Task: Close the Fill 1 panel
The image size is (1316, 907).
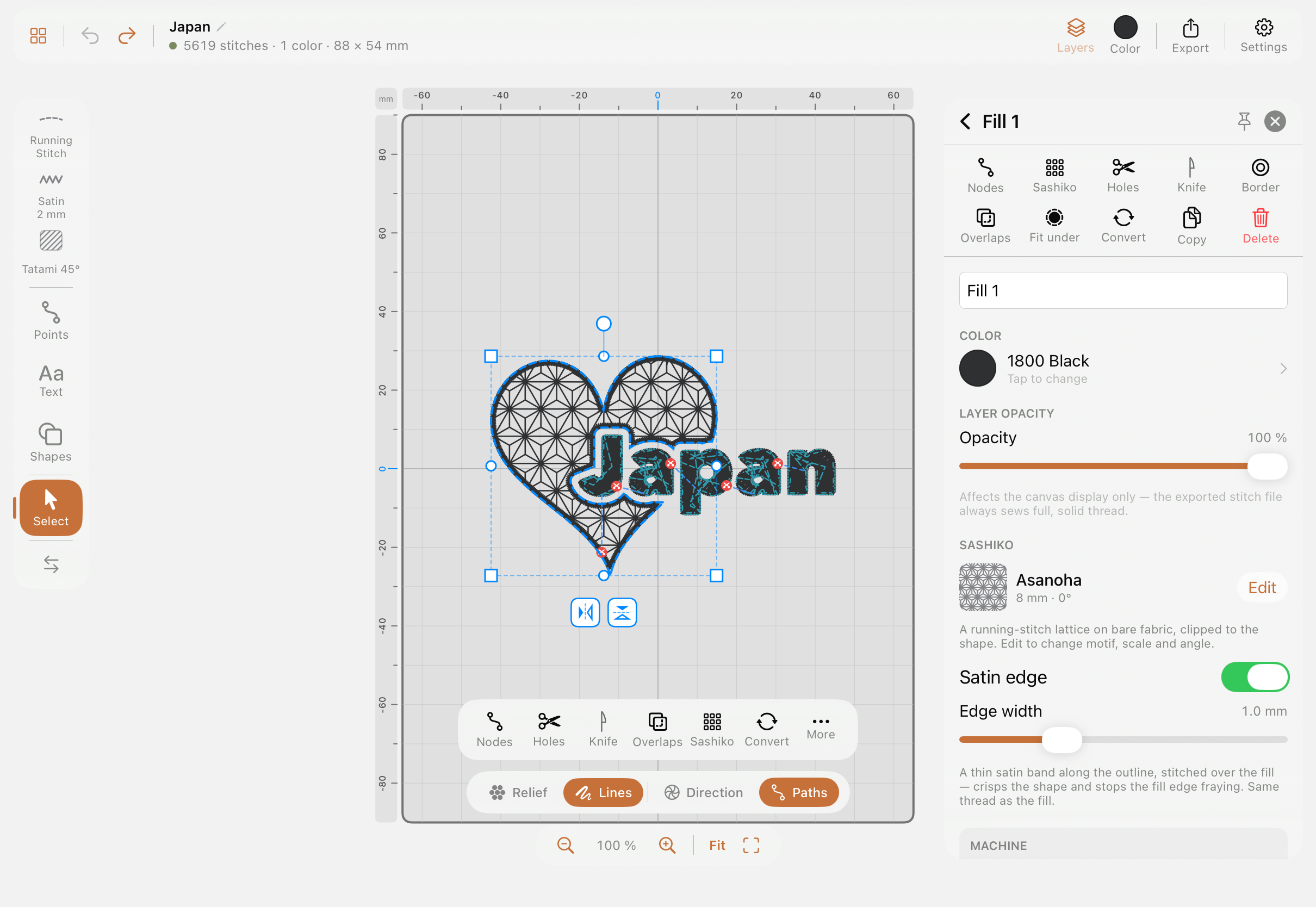Action: [x=1275, y=121]
